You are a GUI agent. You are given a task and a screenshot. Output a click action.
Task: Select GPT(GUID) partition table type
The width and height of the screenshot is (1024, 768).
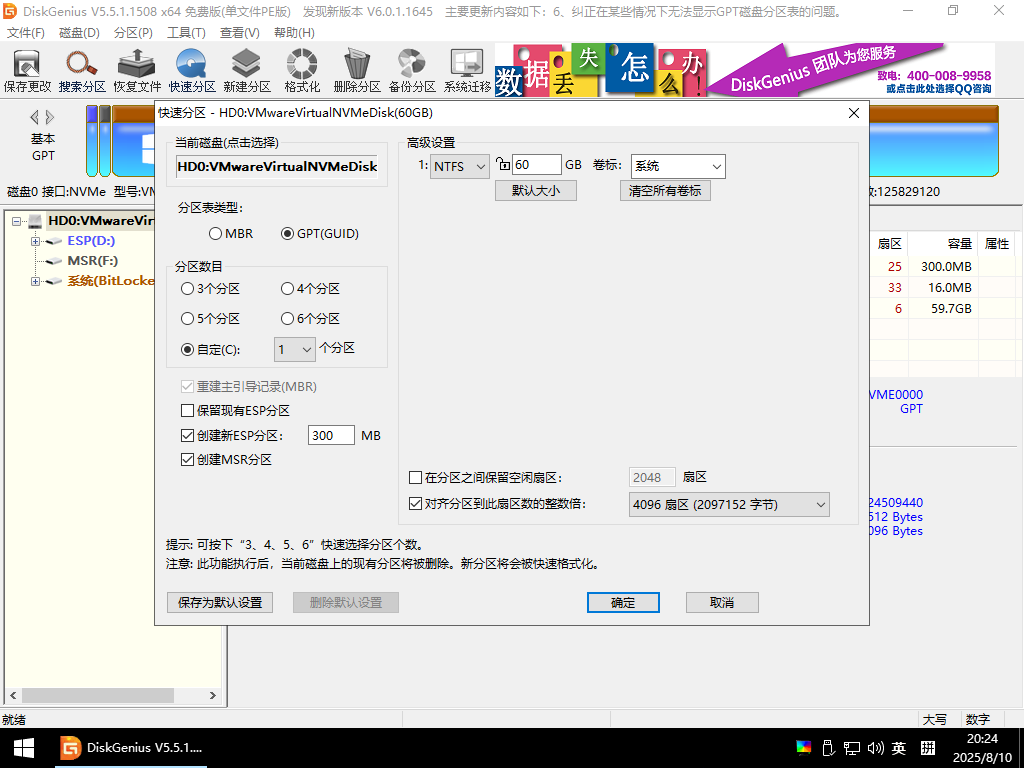pyautogui.click(x=319, y=233)
